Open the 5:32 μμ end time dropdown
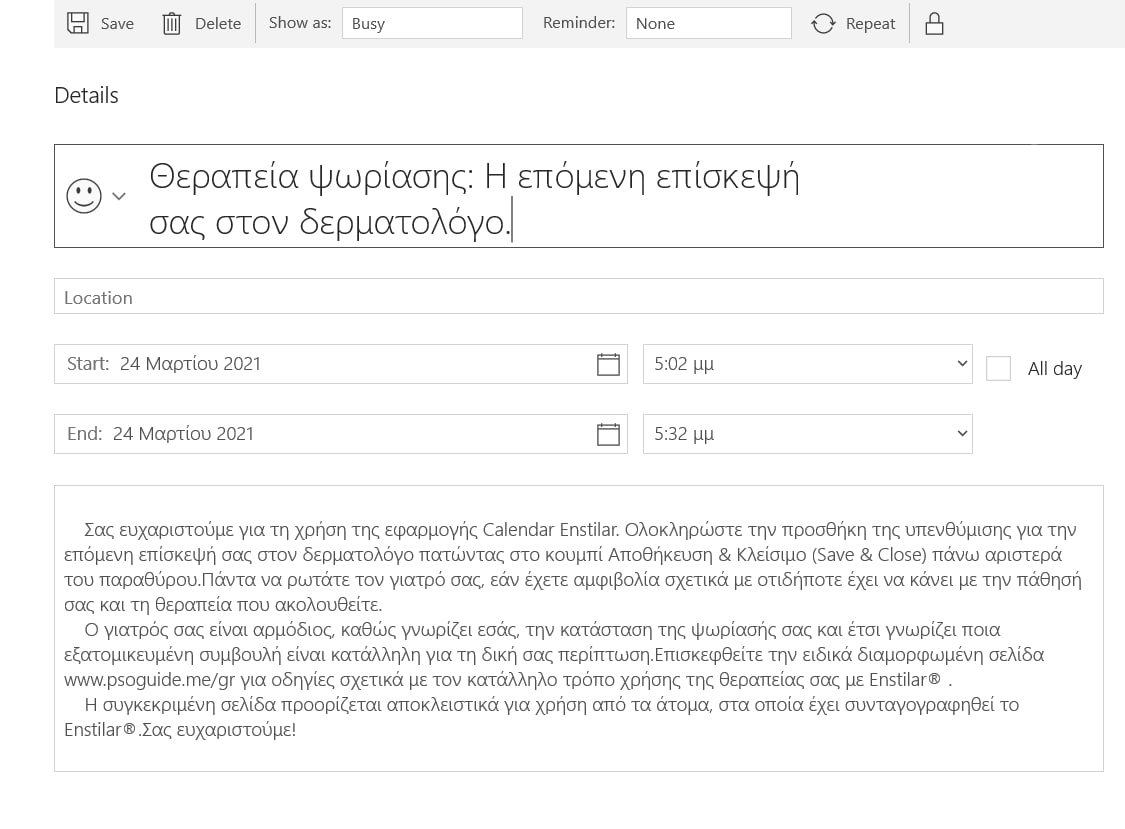 (807, 434)
